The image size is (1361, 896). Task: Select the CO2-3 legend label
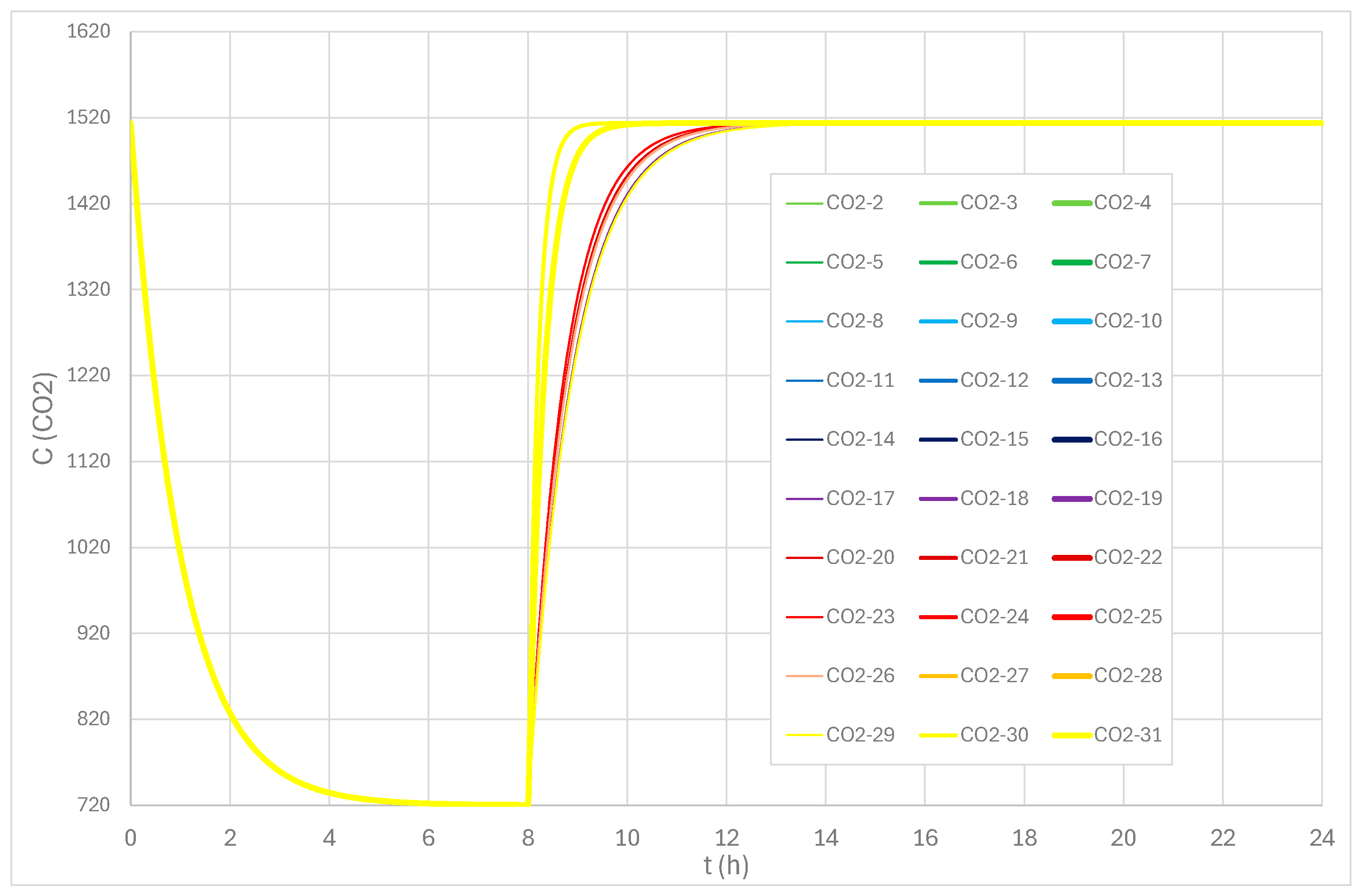[989, 202]
